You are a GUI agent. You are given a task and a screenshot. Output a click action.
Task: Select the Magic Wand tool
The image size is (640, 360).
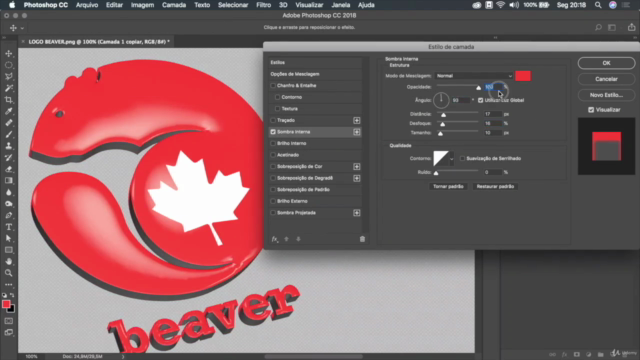click(9, 88)
